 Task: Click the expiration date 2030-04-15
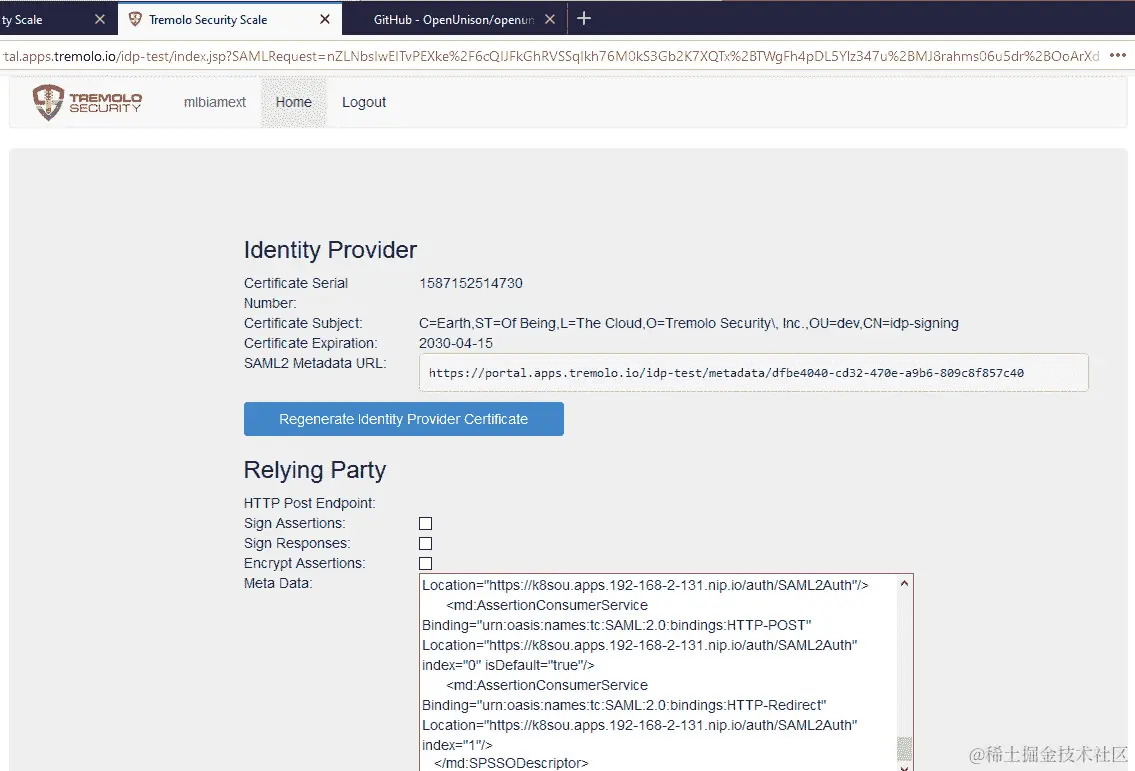tap(456, 343)
